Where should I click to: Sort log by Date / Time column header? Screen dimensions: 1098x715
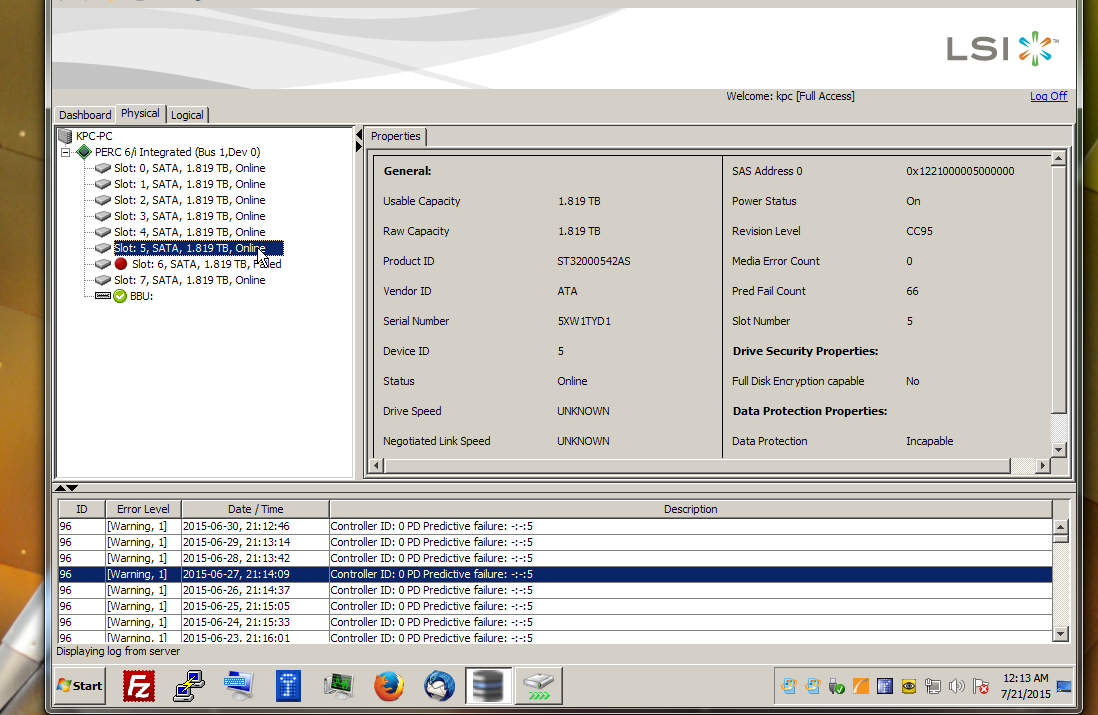click(256, 509)
